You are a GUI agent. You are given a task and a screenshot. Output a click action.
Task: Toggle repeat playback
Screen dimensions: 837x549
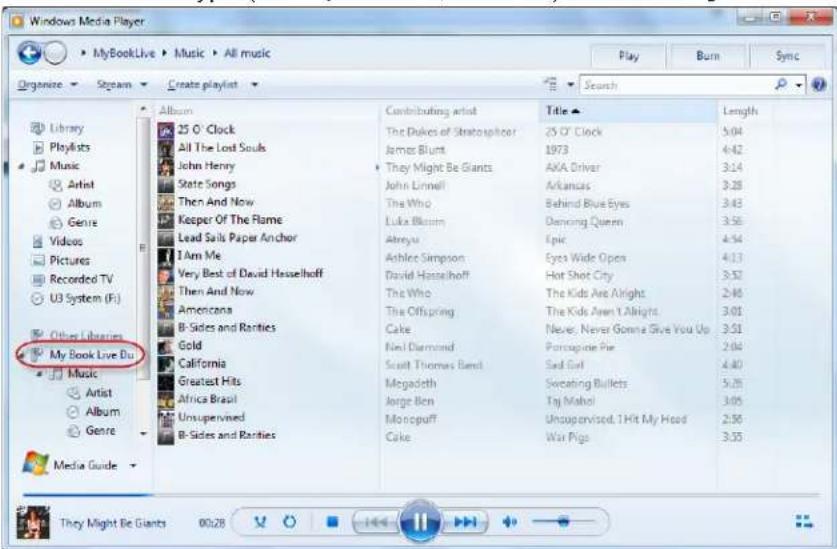coord(290,521)
